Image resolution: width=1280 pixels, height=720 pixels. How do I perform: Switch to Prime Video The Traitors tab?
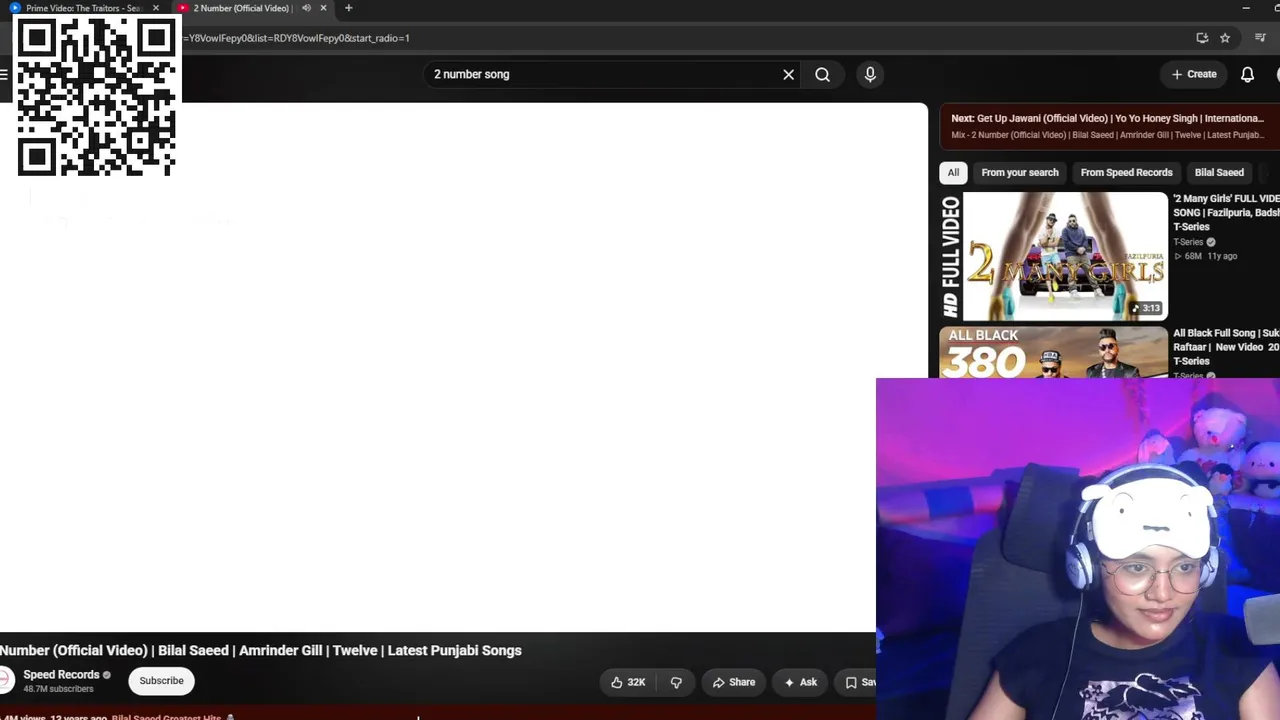tap(82, 8)
